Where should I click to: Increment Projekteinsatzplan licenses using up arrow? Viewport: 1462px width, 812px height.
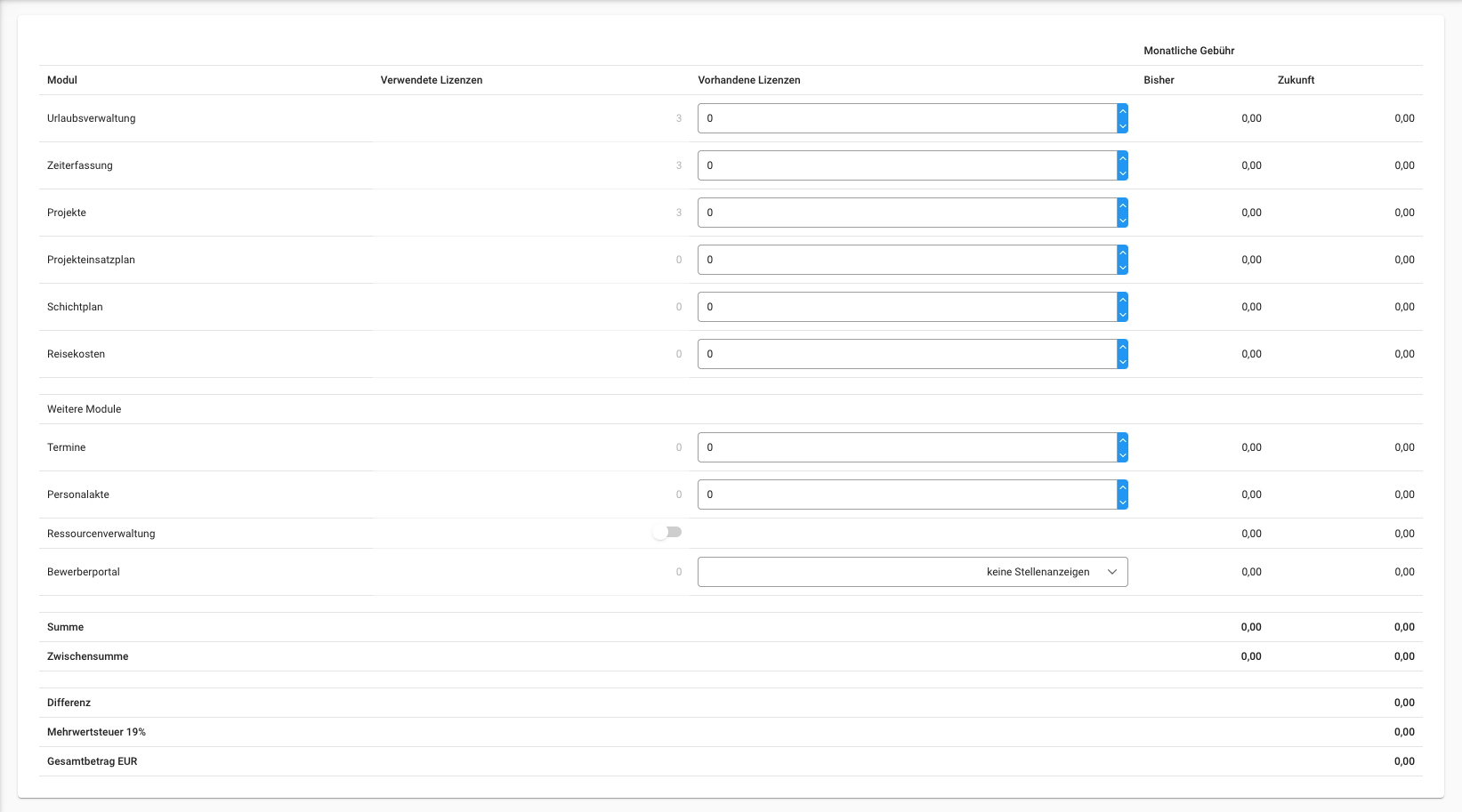click(x=1122, y=253)
